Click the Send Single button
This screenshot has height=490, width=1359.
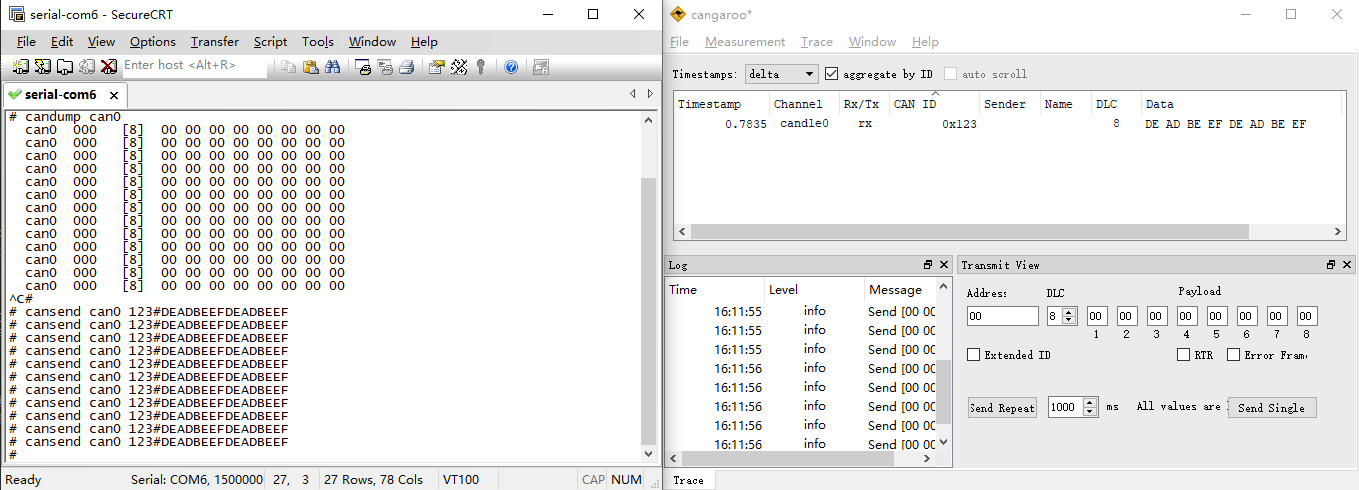pyautogui.click(x=1272, y=408)
